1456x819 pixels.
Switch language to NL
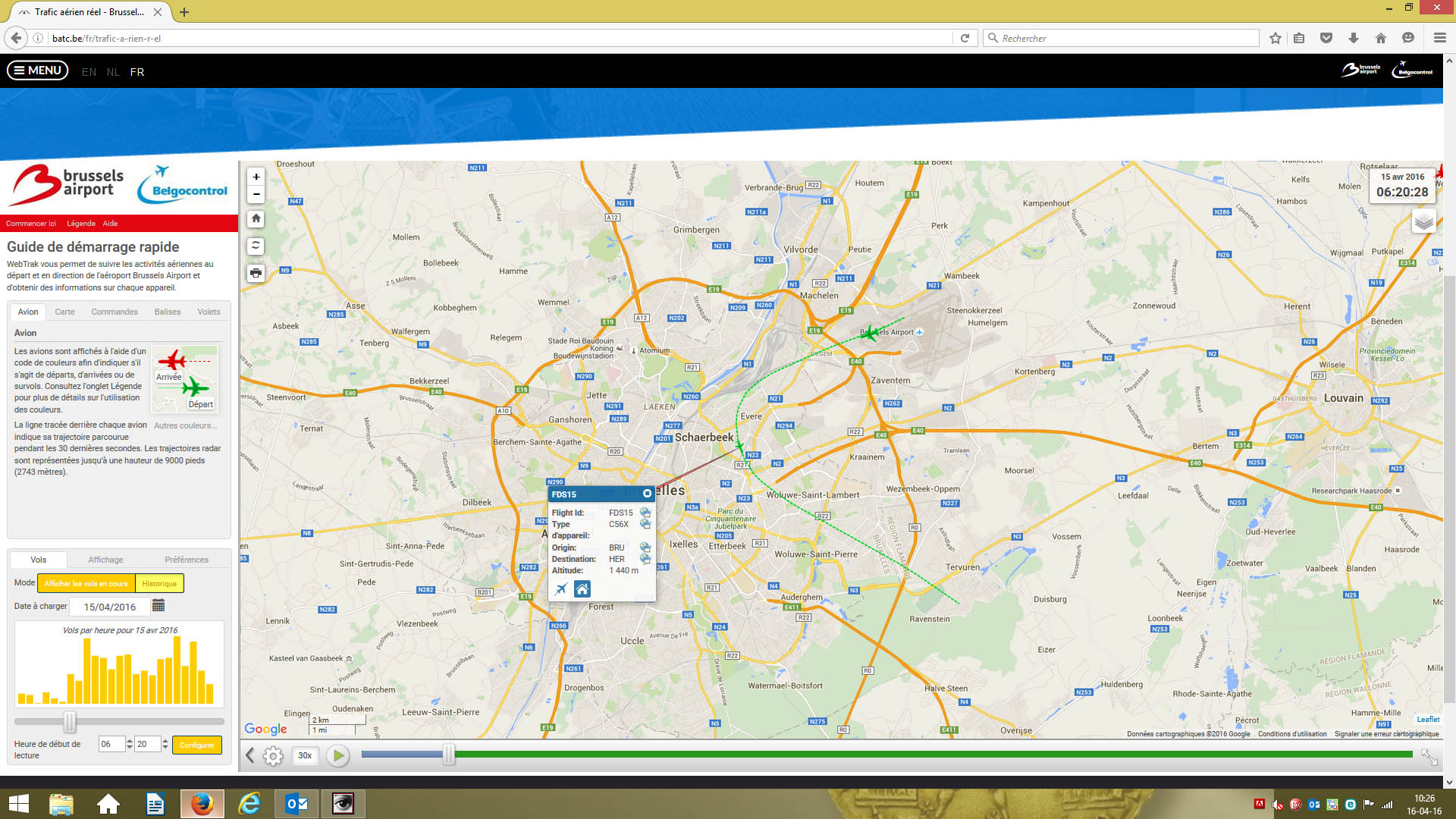(113, 72)
